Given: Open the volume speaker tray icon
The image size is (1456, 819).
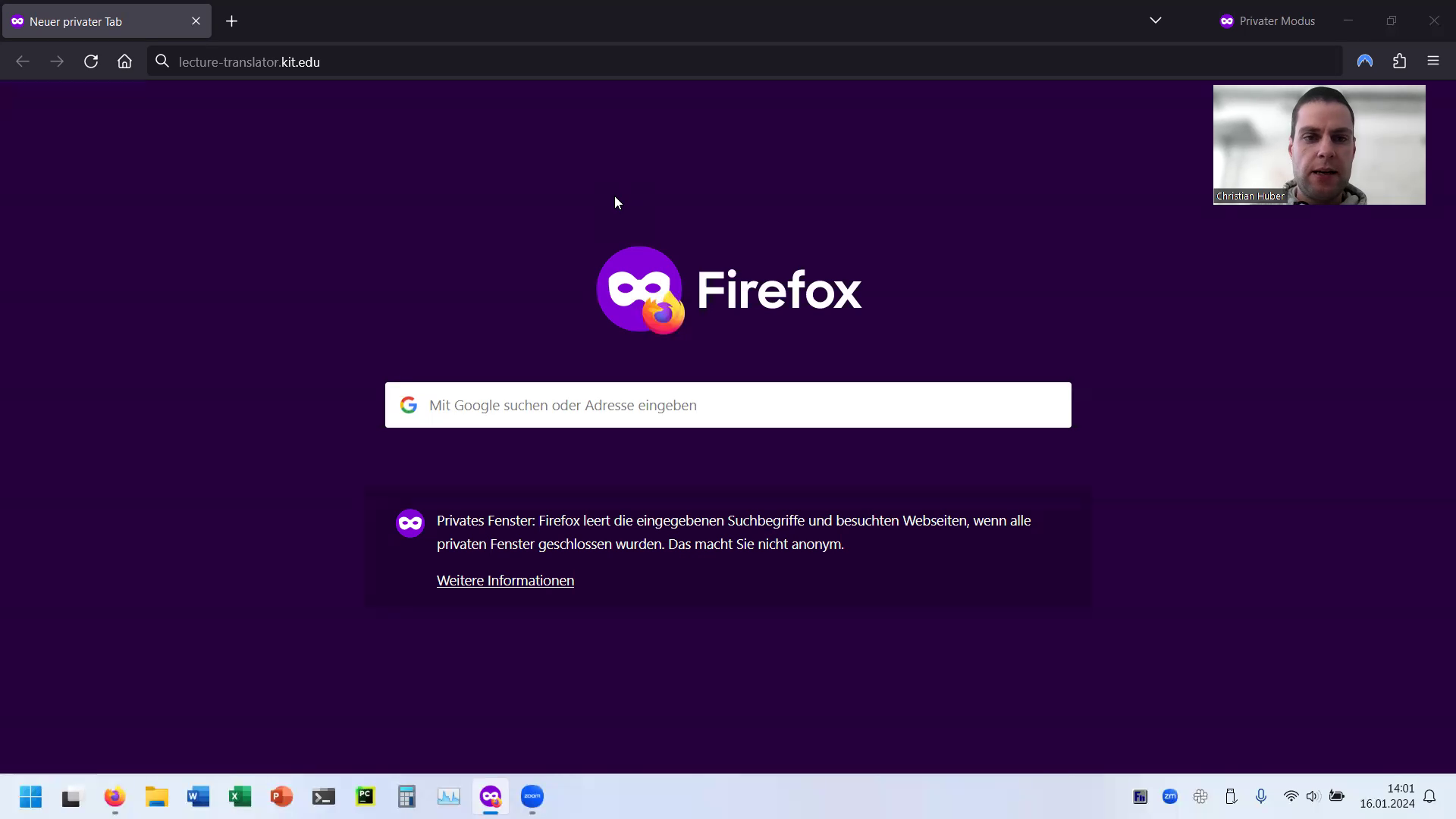Looking at the screenshot, I should [1313, 796].
